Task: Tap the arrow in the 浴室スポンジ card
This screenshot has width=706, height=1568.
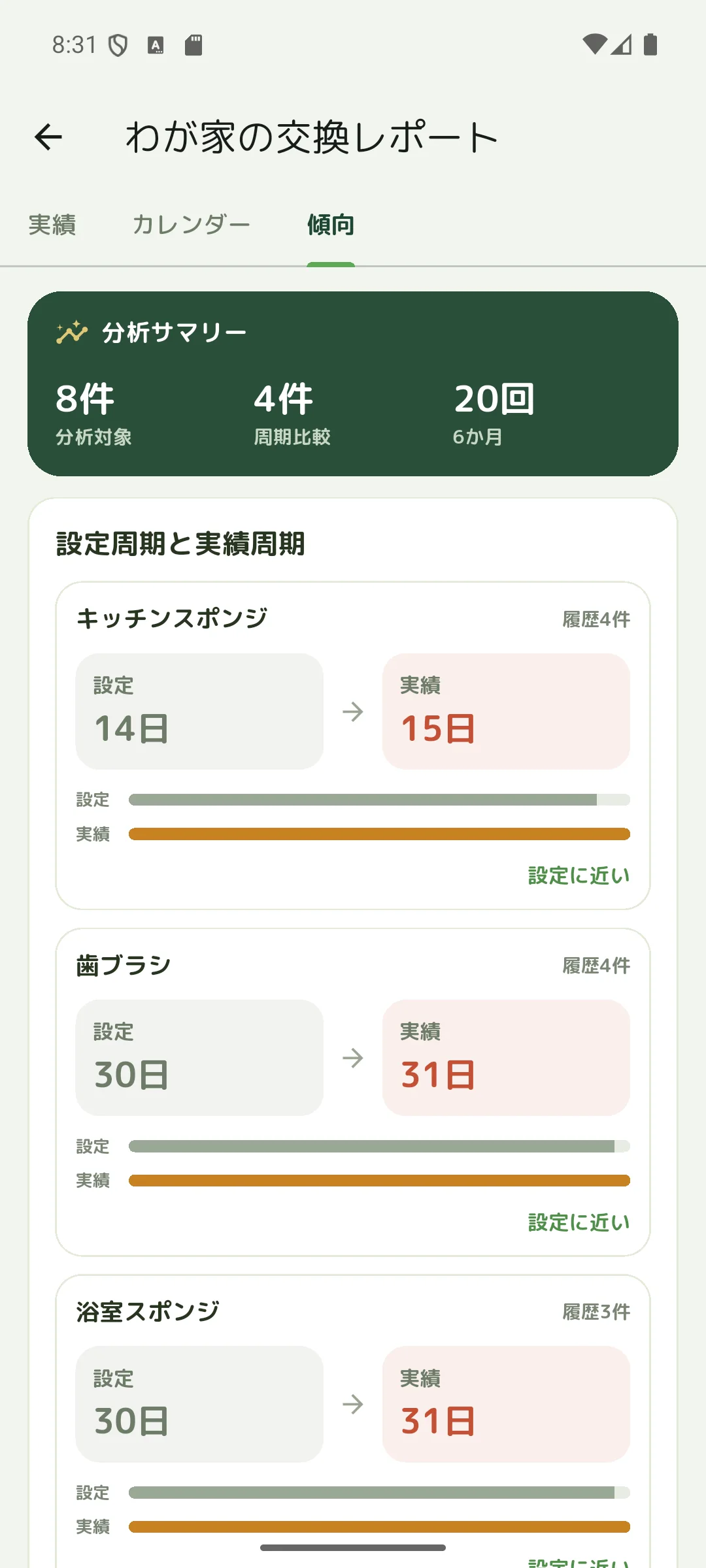Action: pyautogui.click(x=353, y=1404)
